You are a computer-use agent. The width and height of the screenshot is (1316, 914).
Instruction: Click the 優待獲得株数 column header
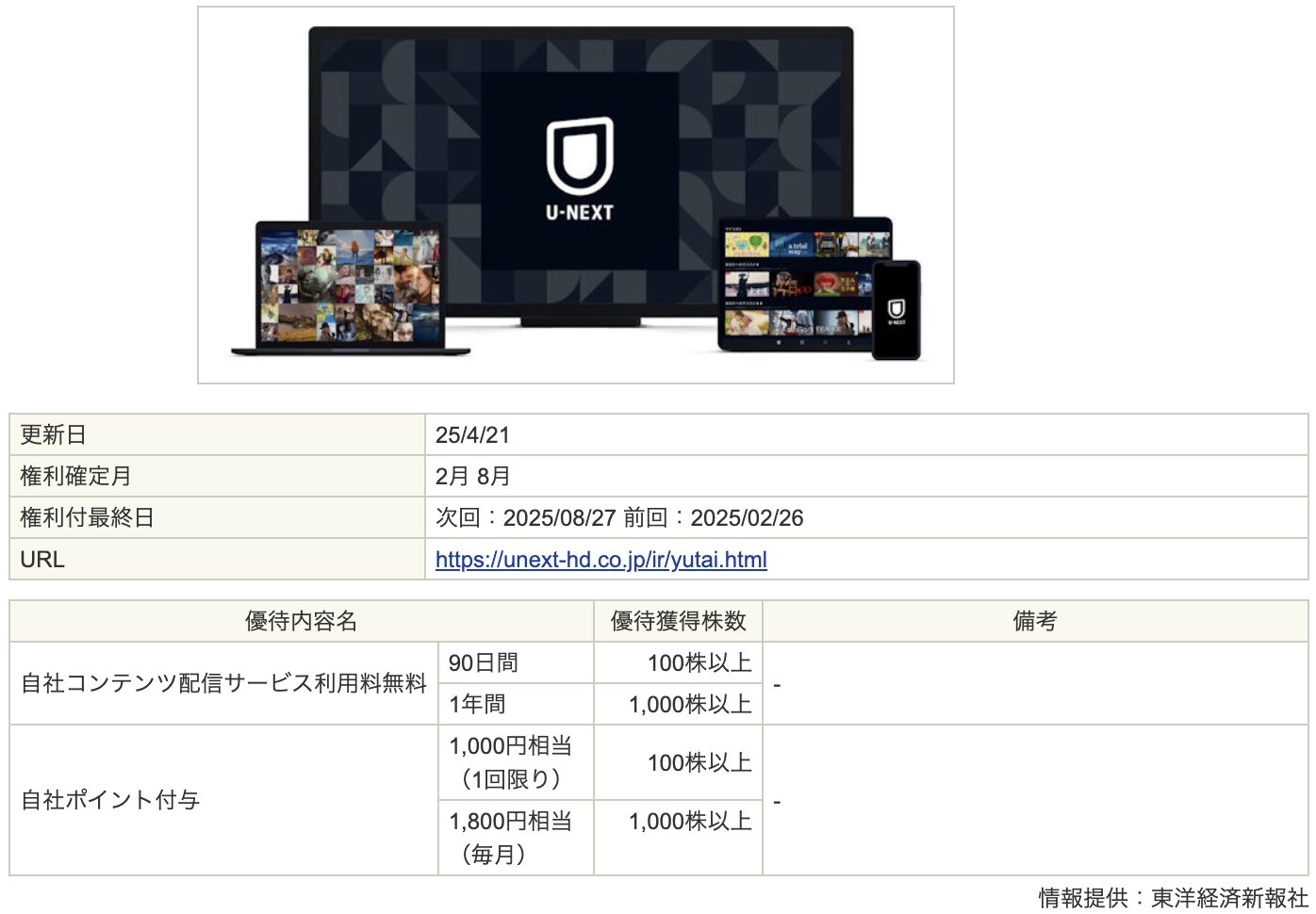(x=678, y=621)
